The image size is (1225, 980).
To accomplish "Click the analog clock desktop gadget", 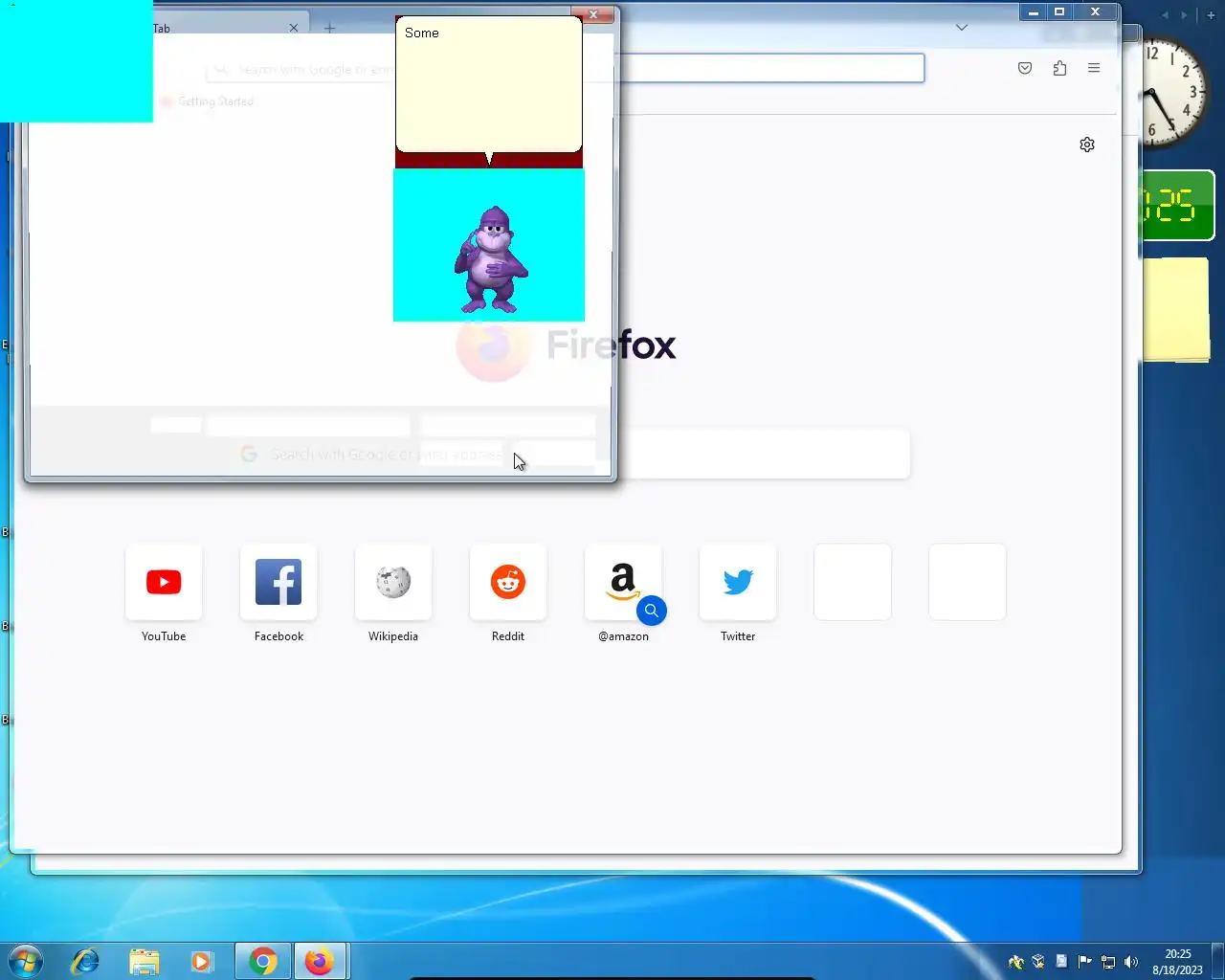I will [1173, 92].
